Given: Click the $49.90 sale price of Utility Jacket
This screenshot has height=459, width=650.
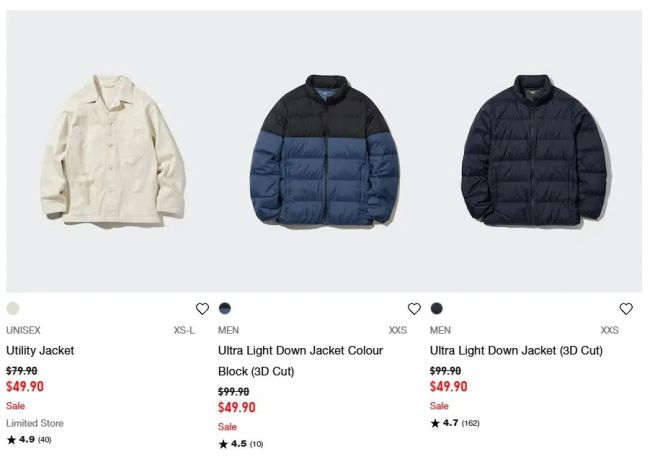Looking at the screenshot, I should click(25, 386).
